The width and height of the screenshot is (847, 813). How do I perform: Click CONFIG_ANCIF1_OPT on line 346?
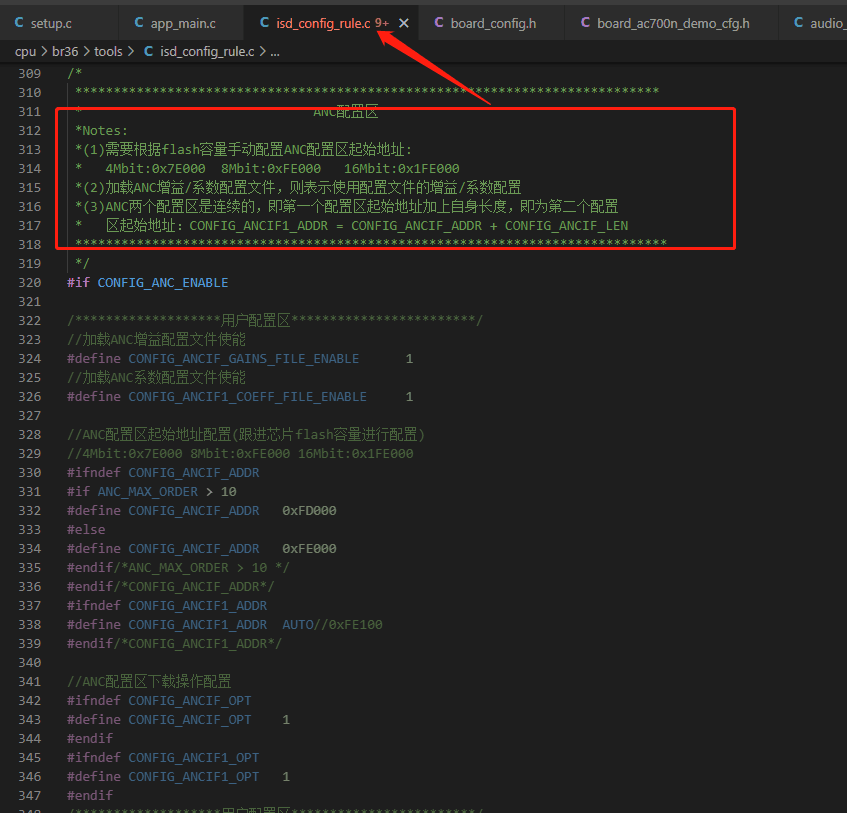click(193, 776)
